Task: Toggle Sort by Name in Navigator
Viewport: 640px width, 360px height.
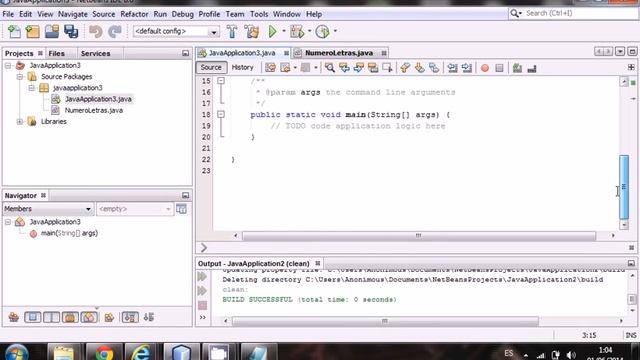Action: [130, 317]
